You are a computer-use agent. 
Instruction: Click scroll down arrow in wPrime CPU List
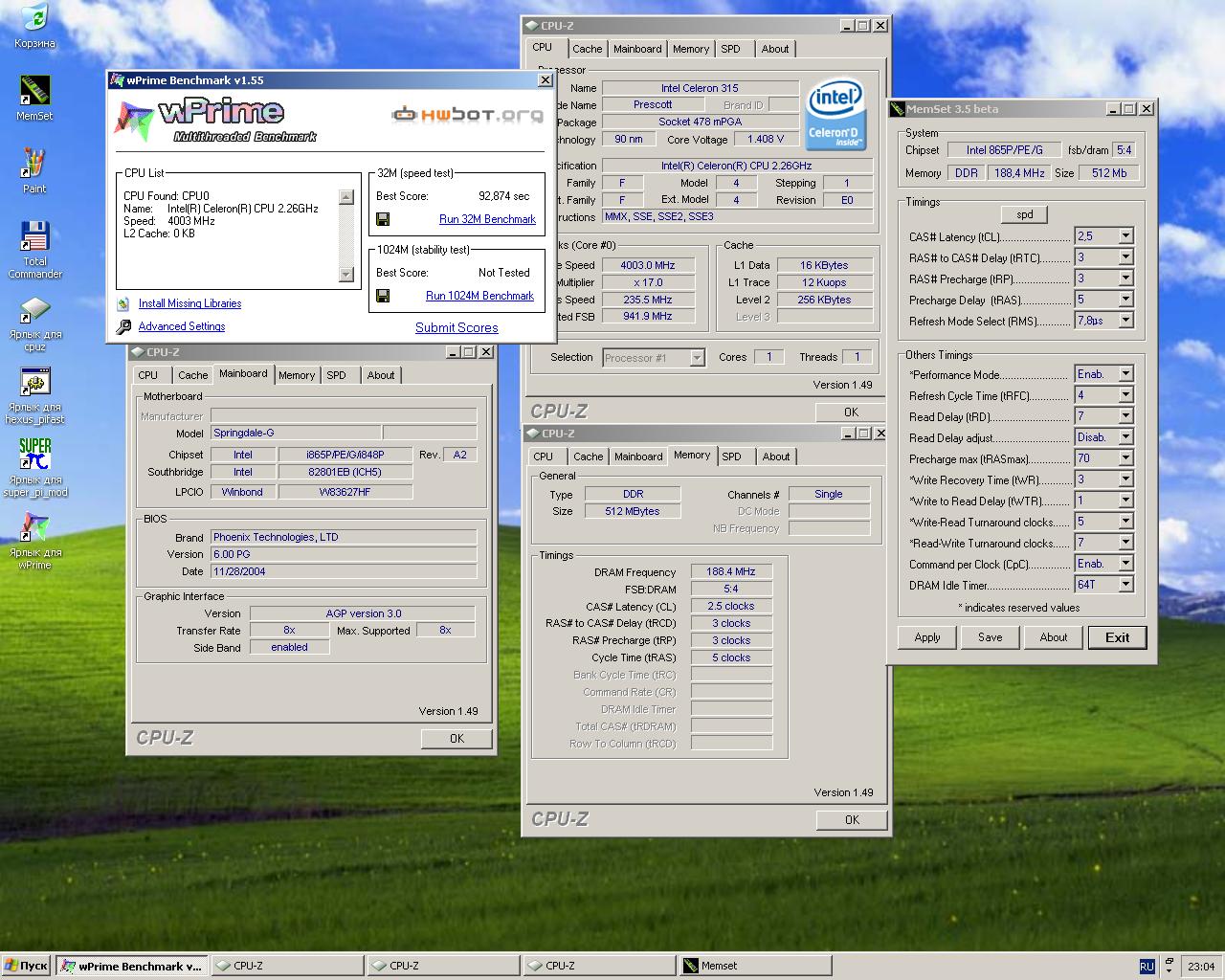click(x=346, y=275)
